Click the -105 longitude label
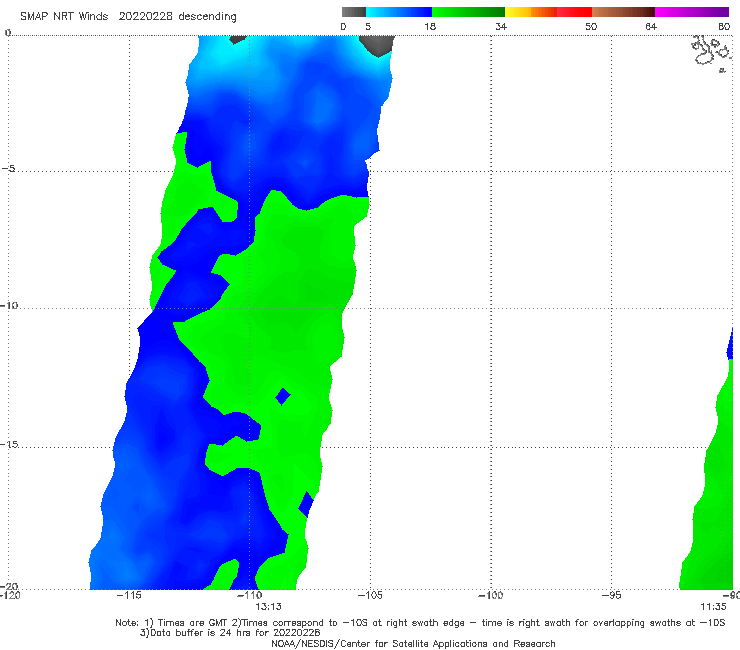The image size is (740, 650). 370,595
